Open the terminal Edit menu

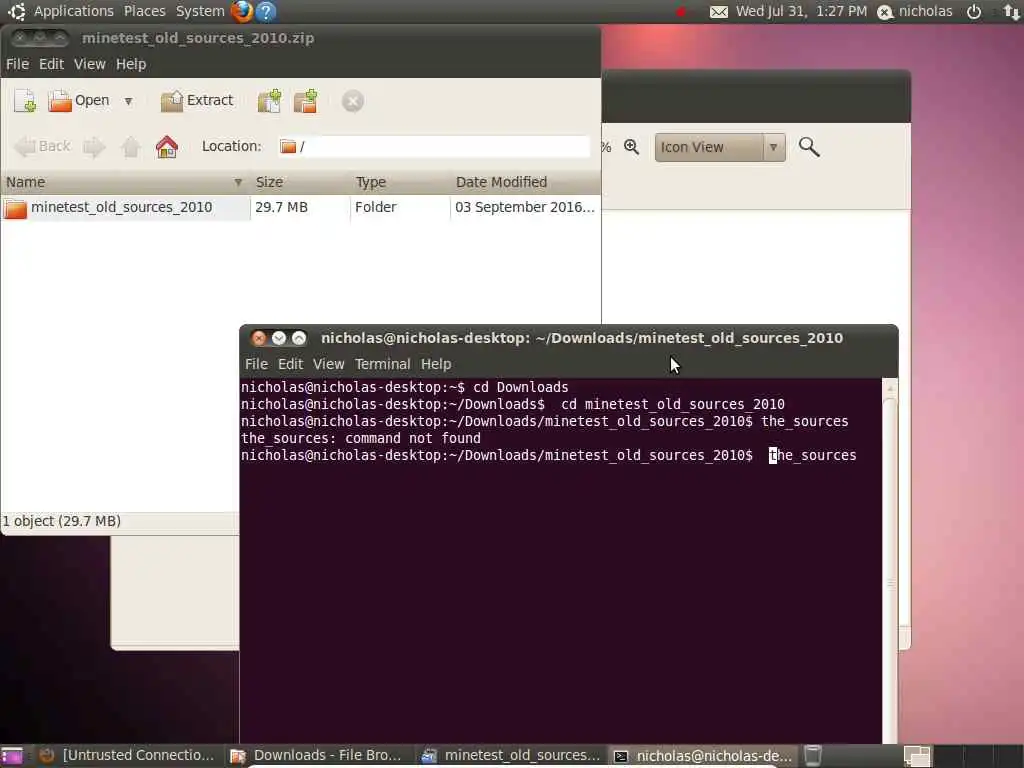pyautogui.click(x=290, y=364)
